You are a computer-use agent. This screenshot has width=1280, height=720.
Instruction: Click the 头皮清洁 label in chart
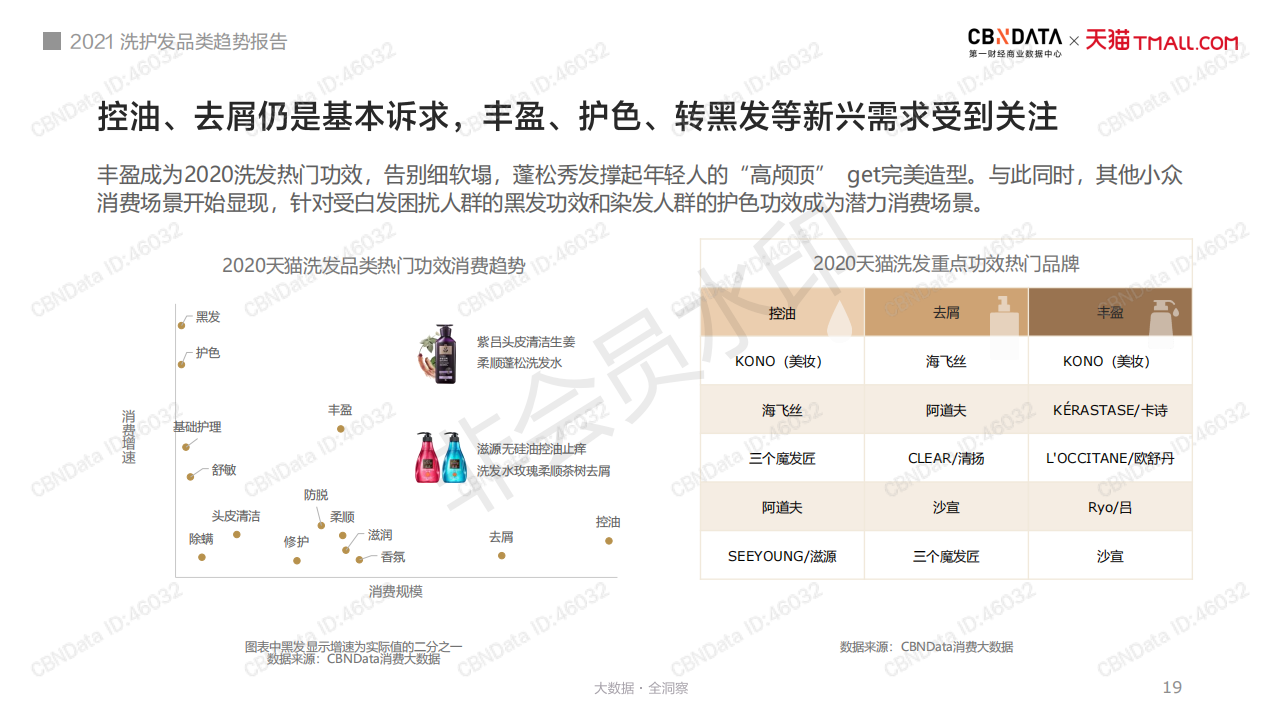236,516
